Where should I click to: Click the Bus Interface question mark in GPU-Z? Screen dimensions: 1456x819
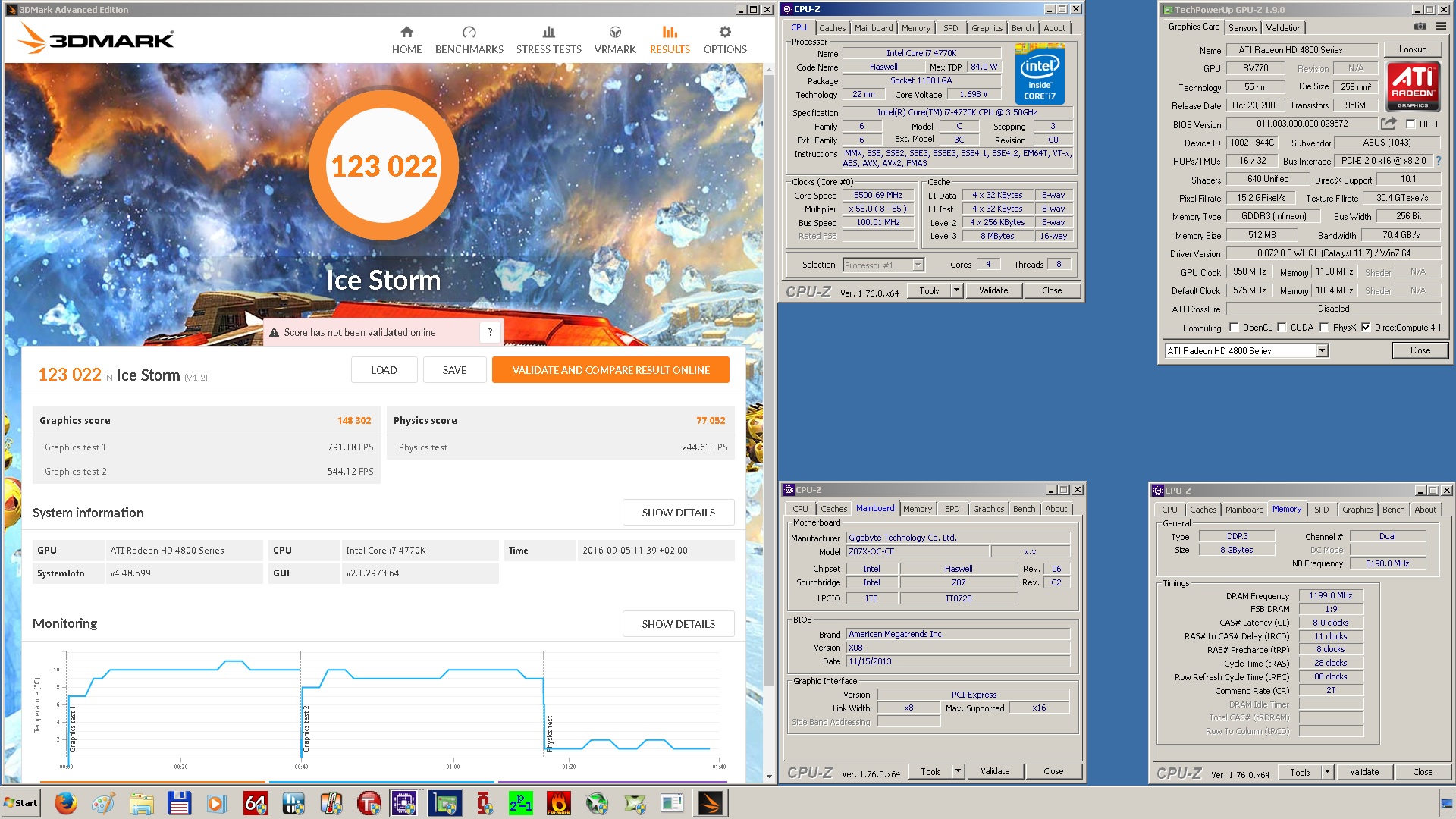click(x=1439, y=161)
